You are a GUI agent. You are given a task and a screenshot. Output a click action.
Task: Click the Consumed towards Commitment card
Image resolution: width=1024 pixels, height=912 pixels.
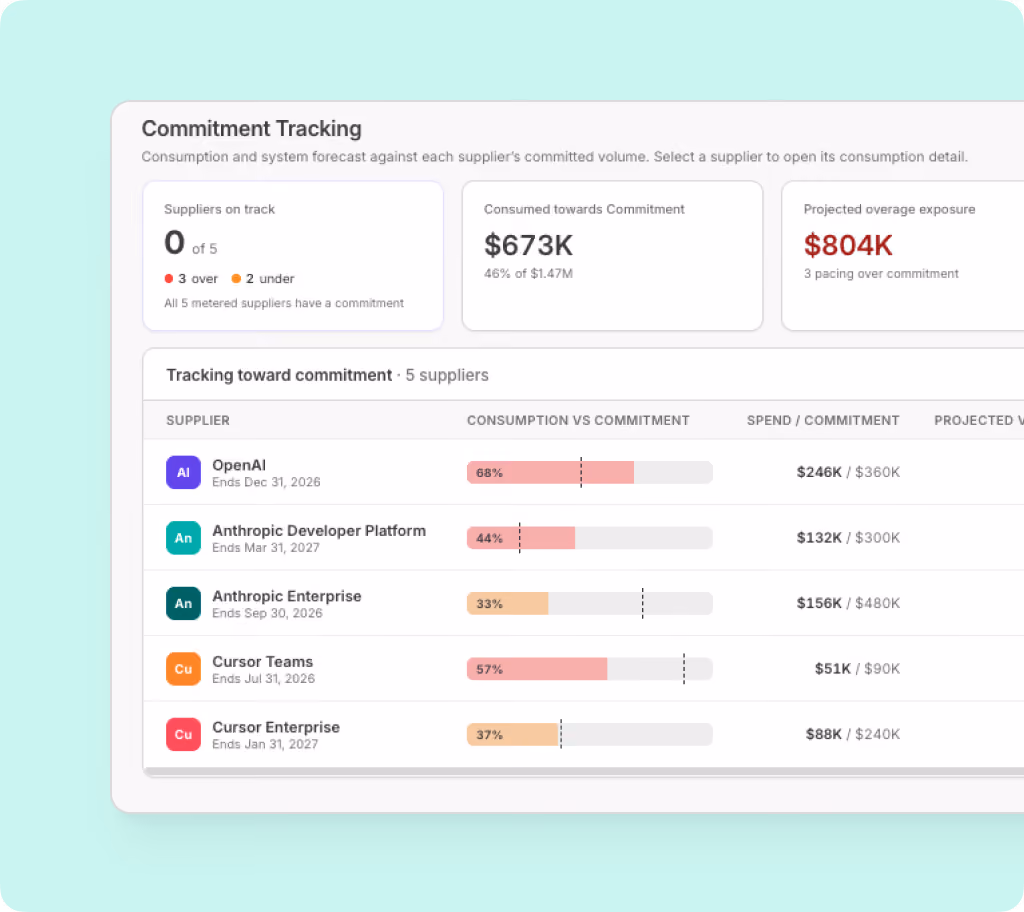pos(612,255)
